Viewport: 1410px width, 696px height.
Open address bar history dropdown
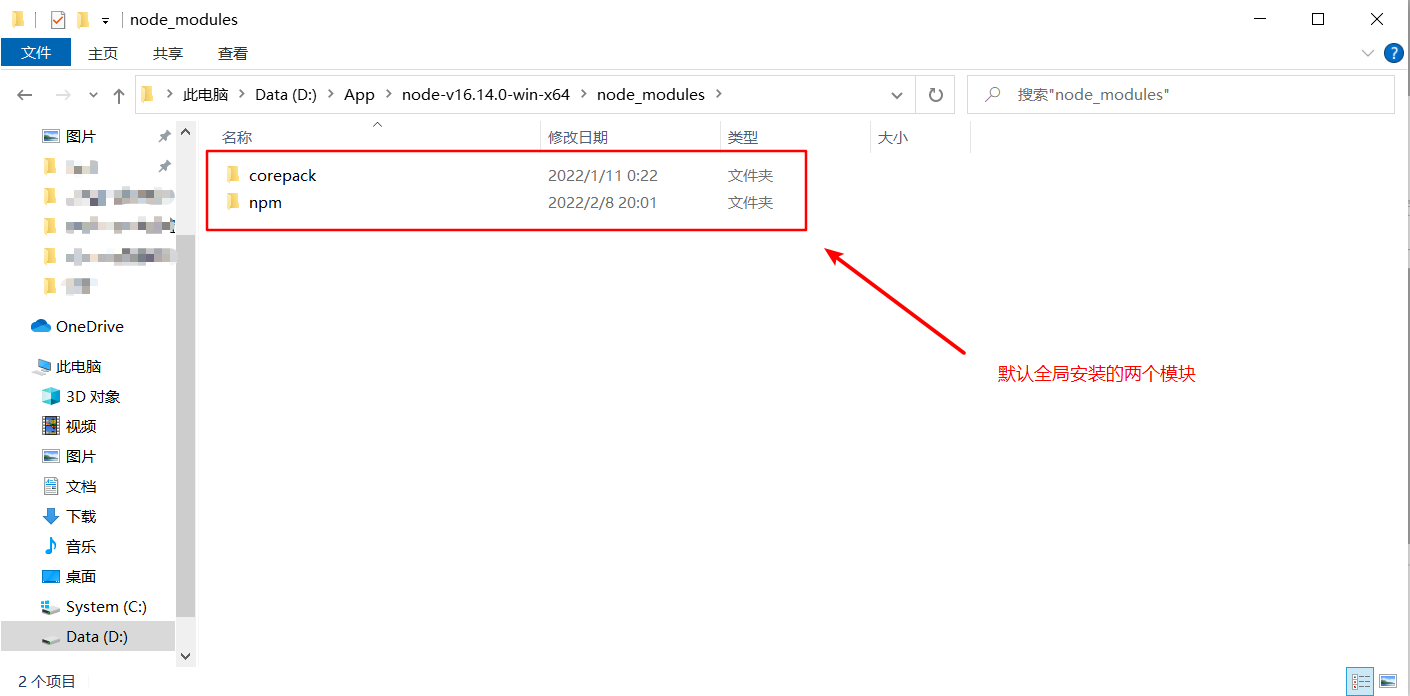(x=897, y=95)
